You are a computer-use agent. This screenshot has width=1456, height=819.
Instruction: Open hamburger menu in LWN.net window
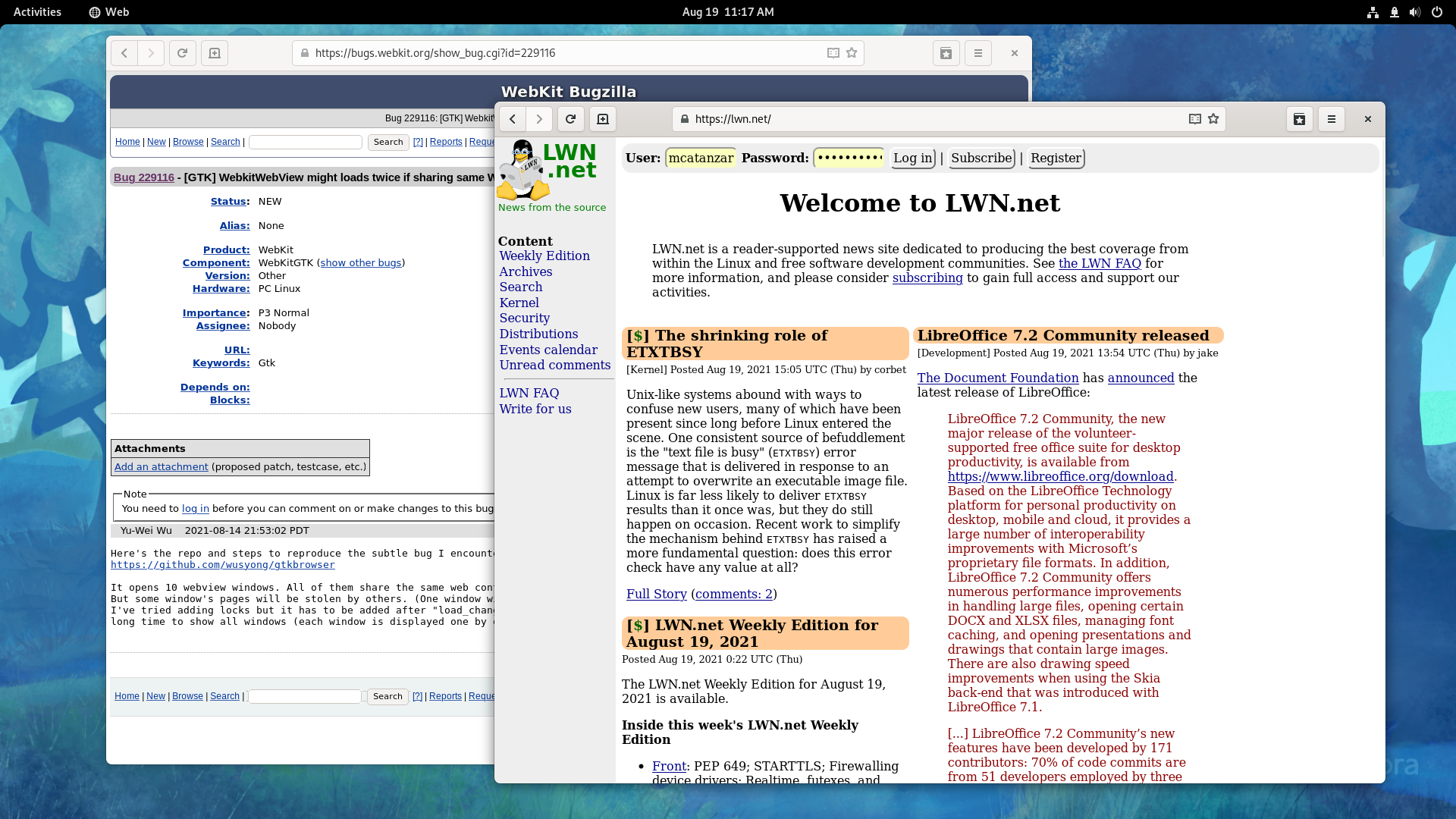(x=1332, y=119)
